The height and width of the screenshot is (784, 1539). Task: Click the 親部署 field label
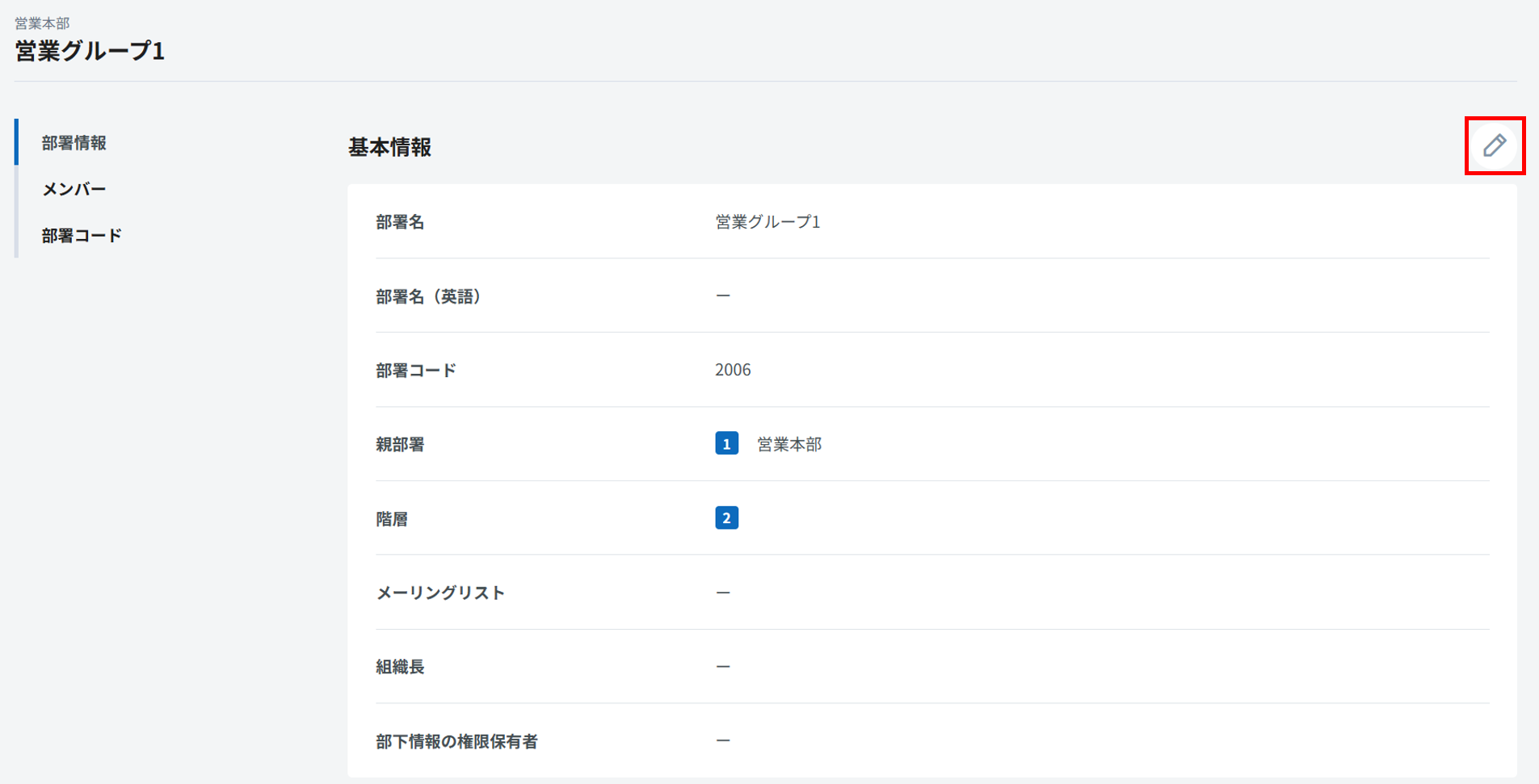[x=400, y=445]
